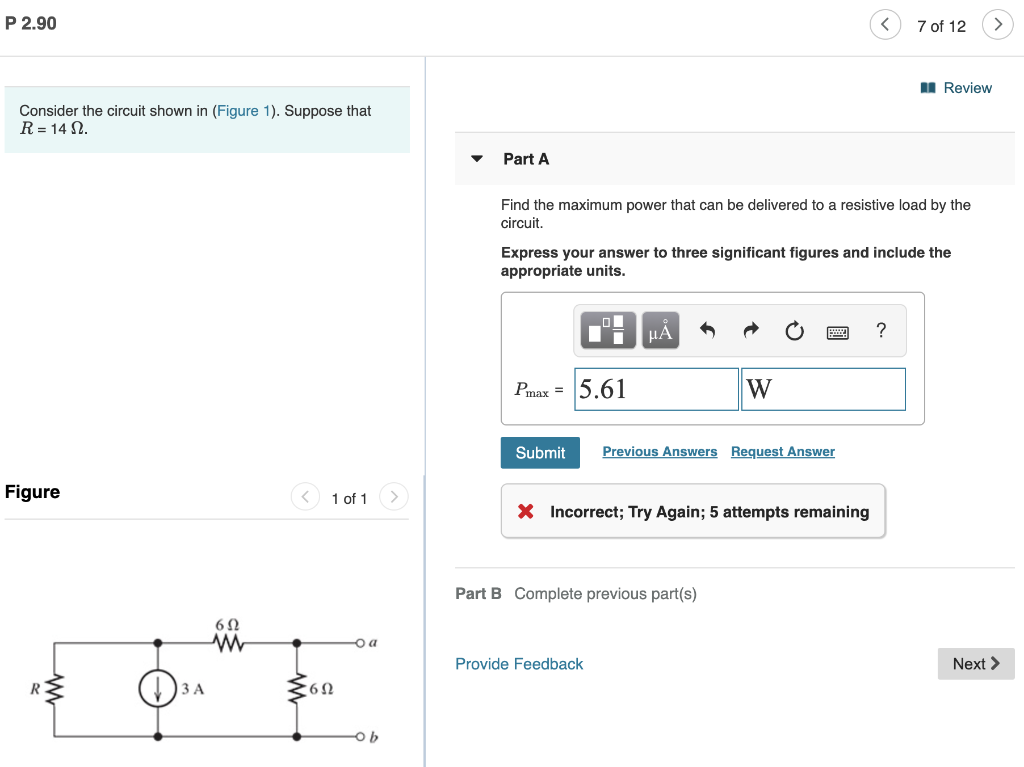View Previous Answers link
Image resolution: width=1024 pixels, height=767 pixels.
659,451
